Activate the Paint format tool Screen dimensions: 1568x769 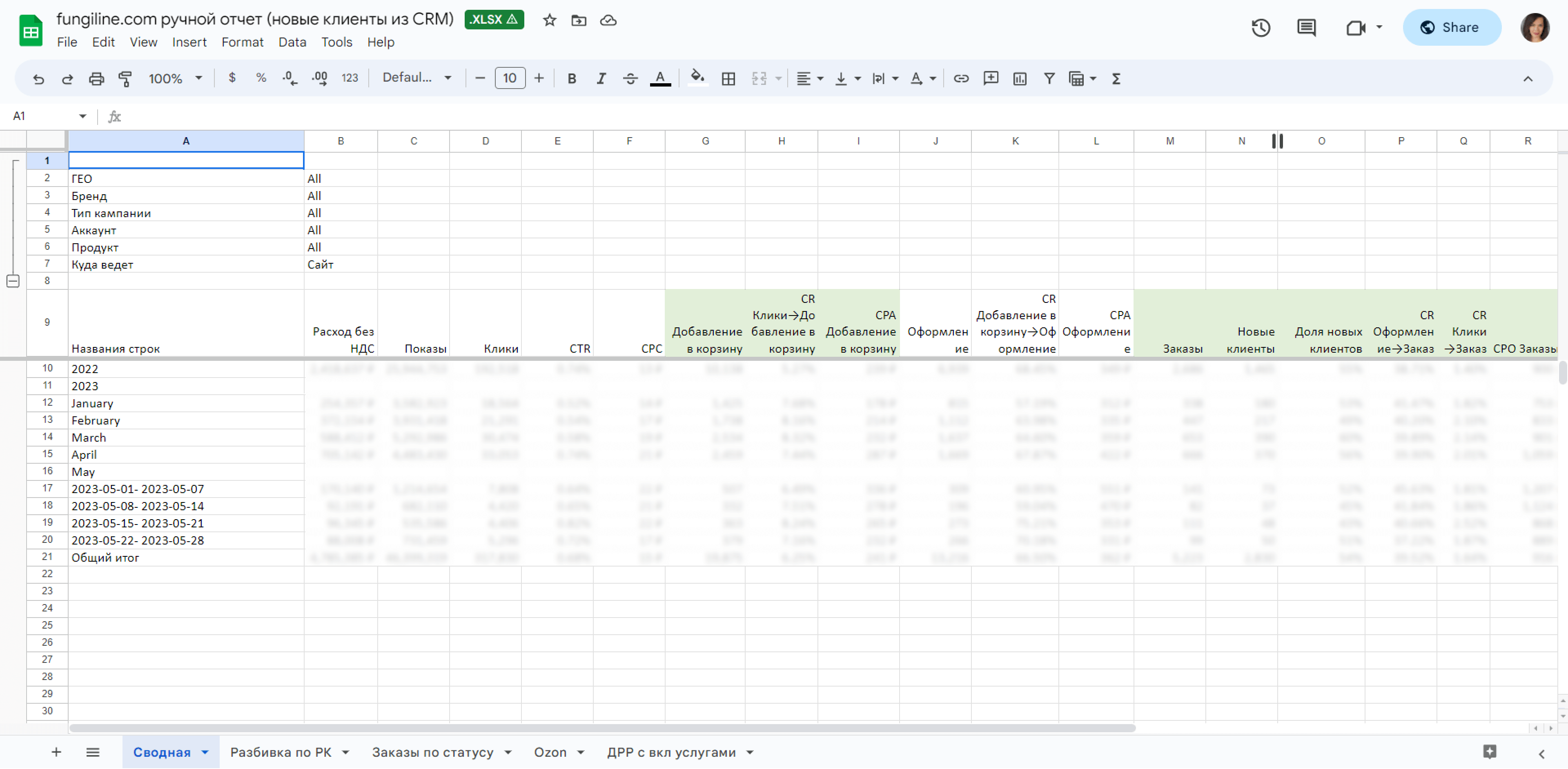(125, 78)
